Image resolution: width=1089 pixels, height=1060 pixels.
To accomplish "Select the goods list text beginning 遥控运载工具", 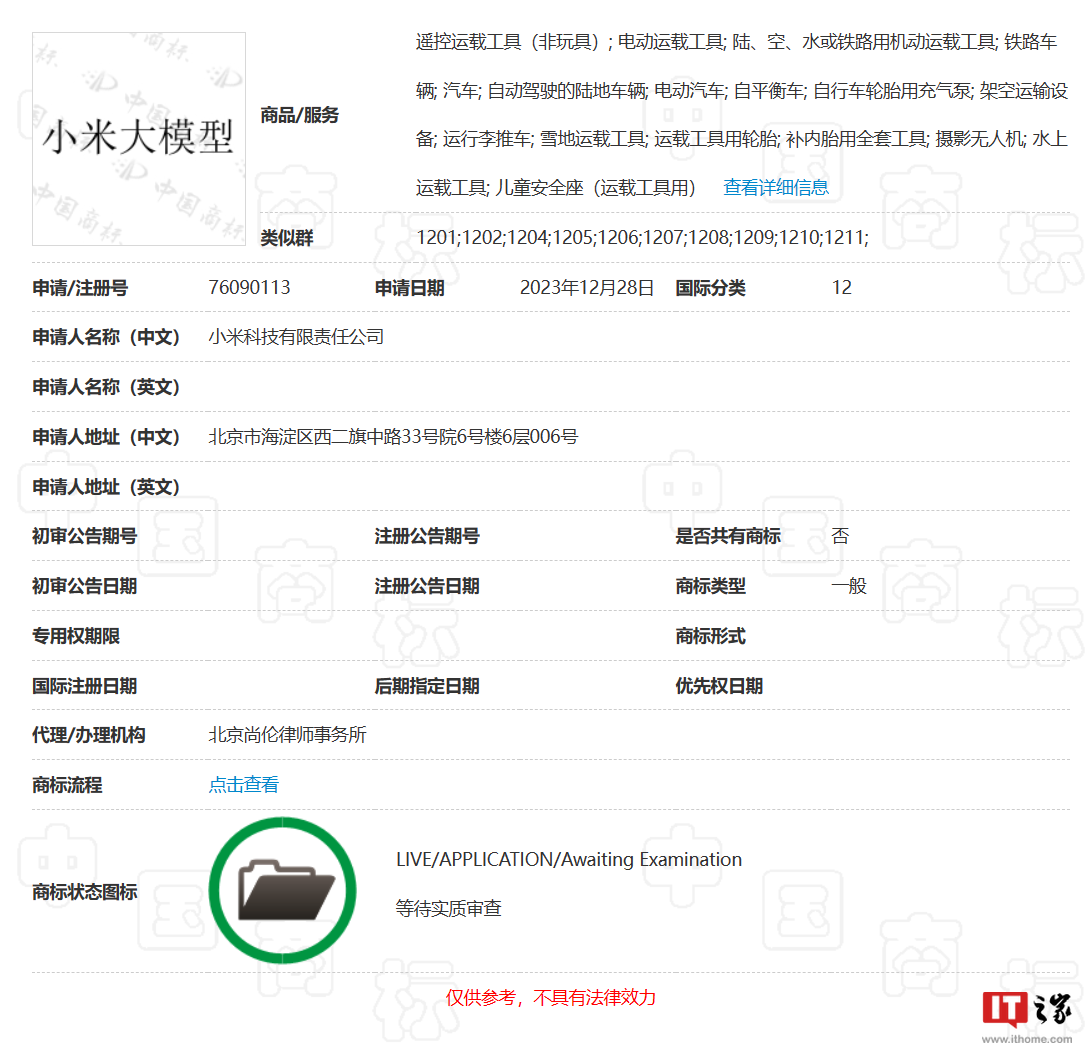I will pyautogui.click(x=742, y=115).
